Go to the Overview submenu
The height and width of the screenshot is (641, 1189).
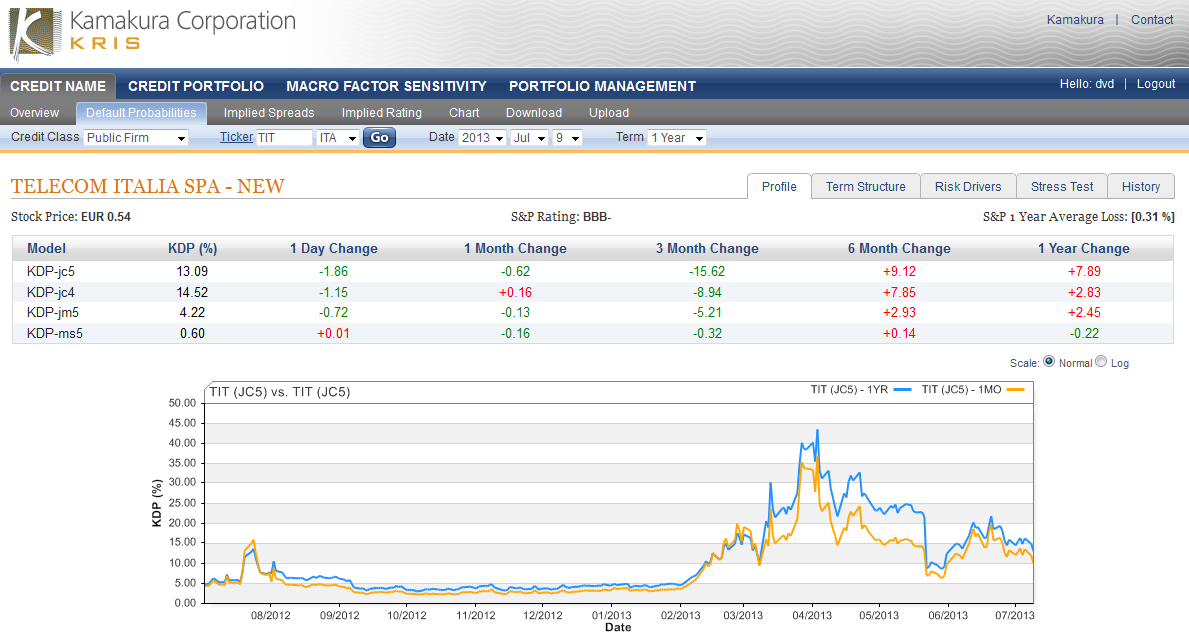(x=34, y=113)
